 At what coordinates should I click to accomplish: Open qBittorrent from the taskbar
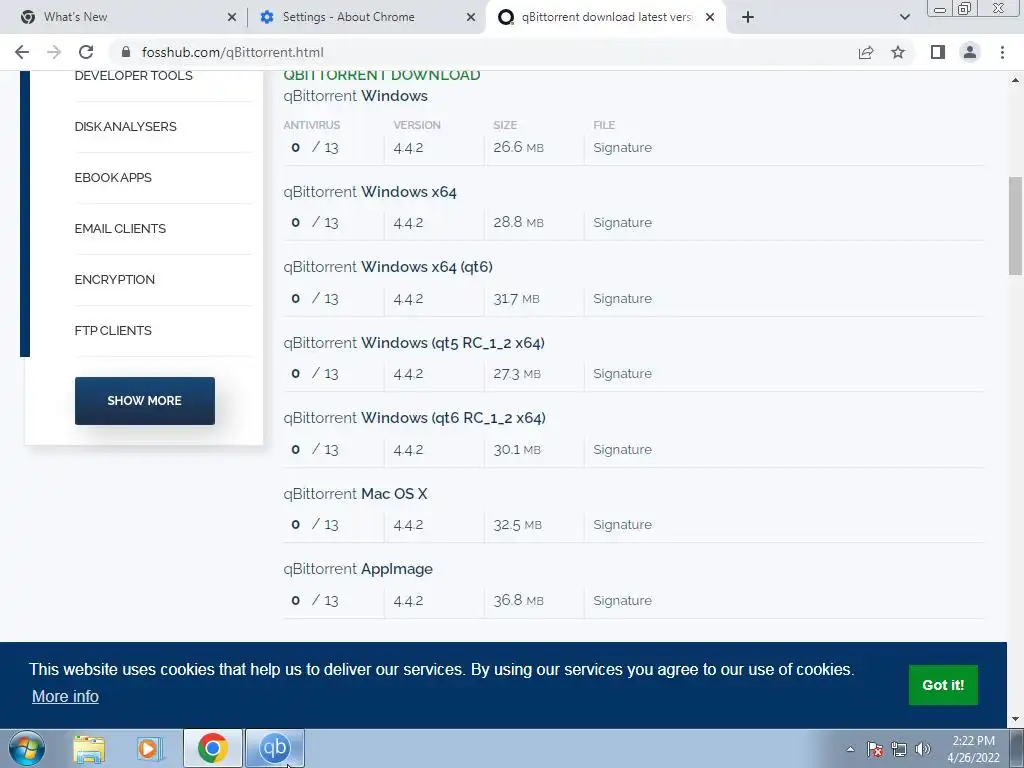[x=274, y=748]
